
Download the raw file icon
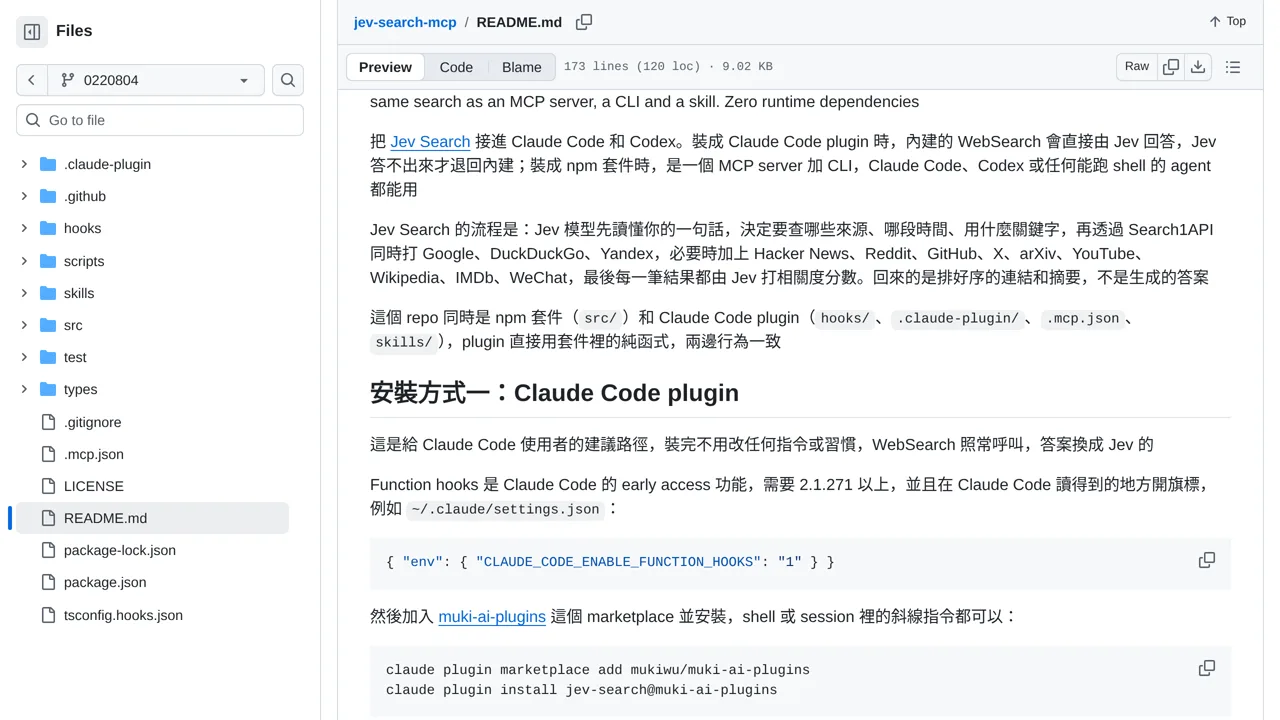click(1198, 67)
